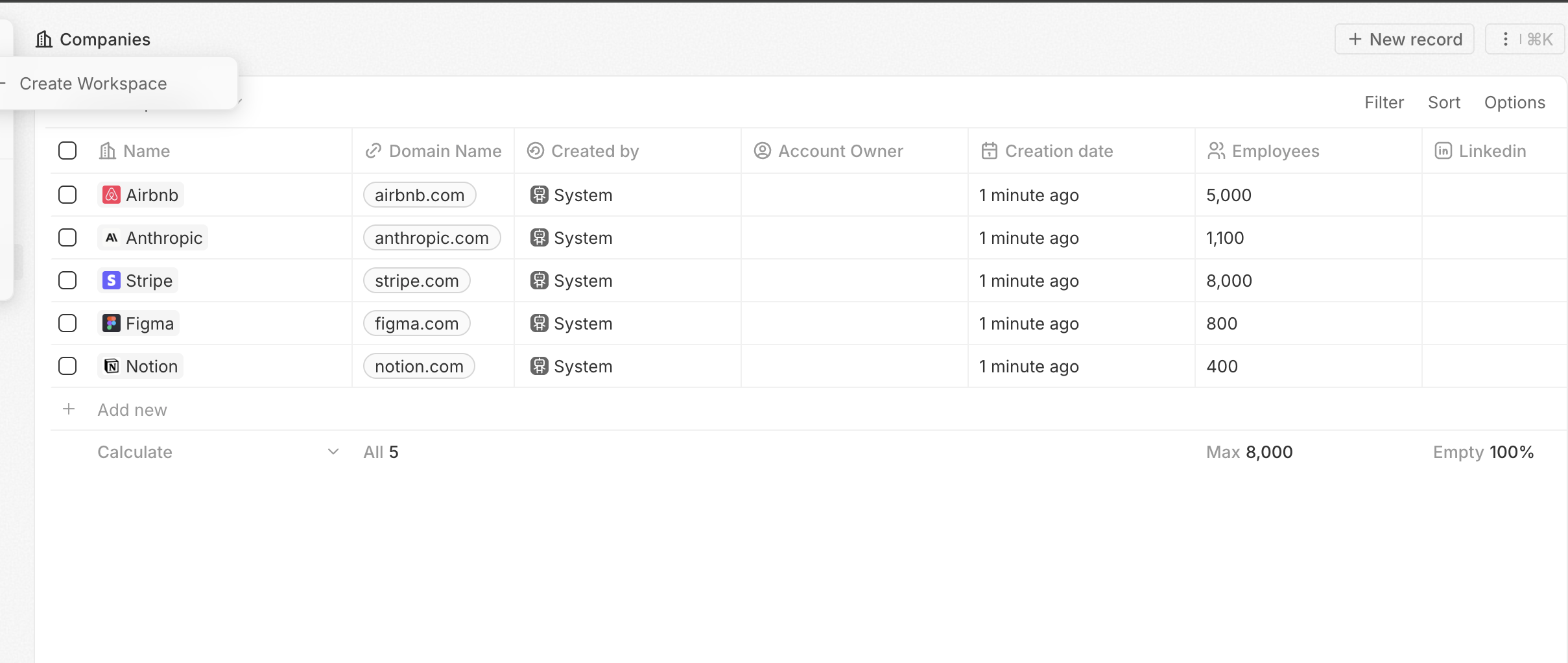Image resolution: width=1568 pixels, height=663 pixels.
Task: Click the Anthropic employees value 1,100
Action: [1225, 237]
